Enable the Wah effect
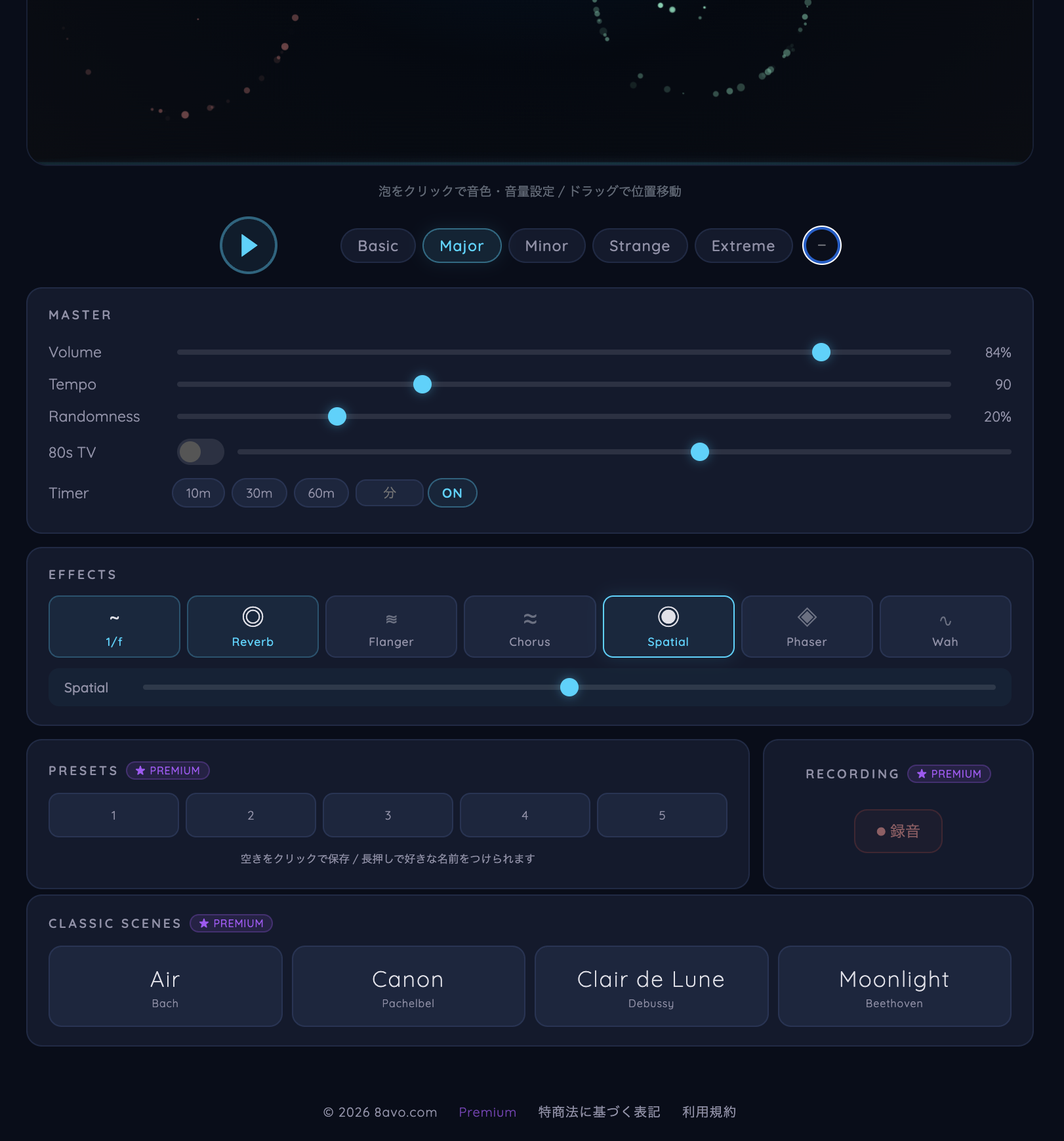 pyautogui.click(x=945, y=626)
